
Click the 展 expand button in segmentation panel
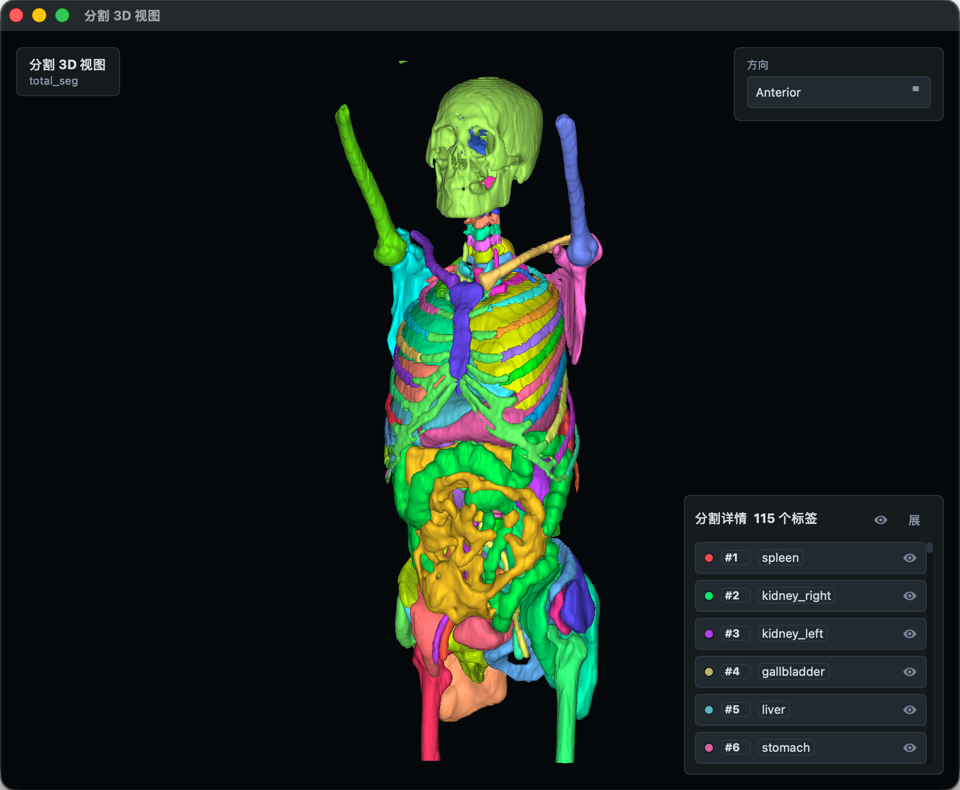coord(914,520)
